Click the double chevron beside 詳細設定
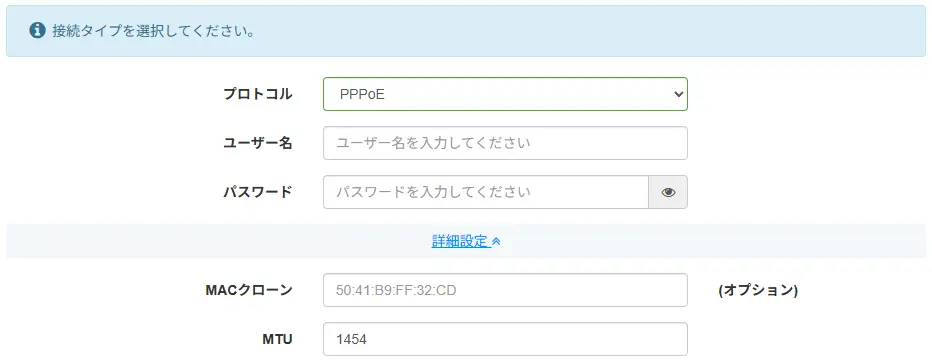 coord(497,241)
